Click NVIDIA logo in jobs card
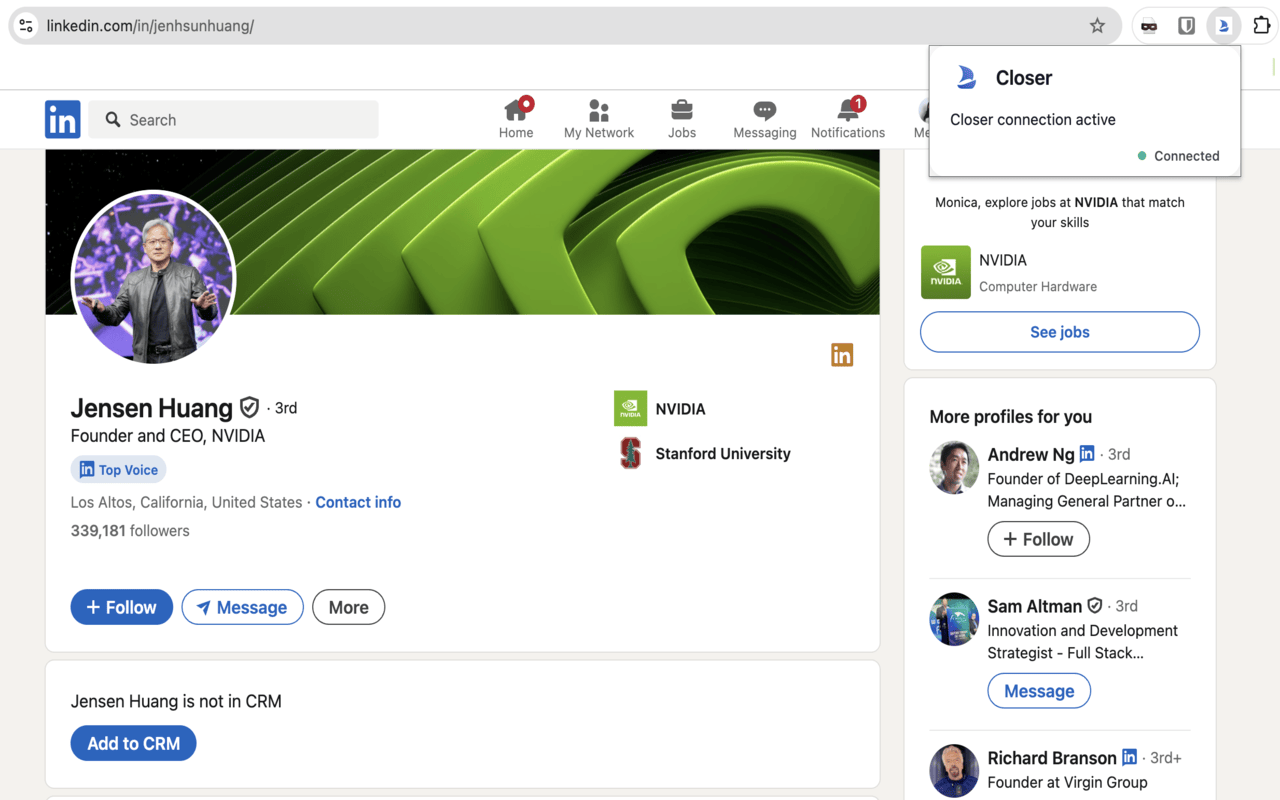The height and width of the screenshot is (800, 1280). point(945,272)
